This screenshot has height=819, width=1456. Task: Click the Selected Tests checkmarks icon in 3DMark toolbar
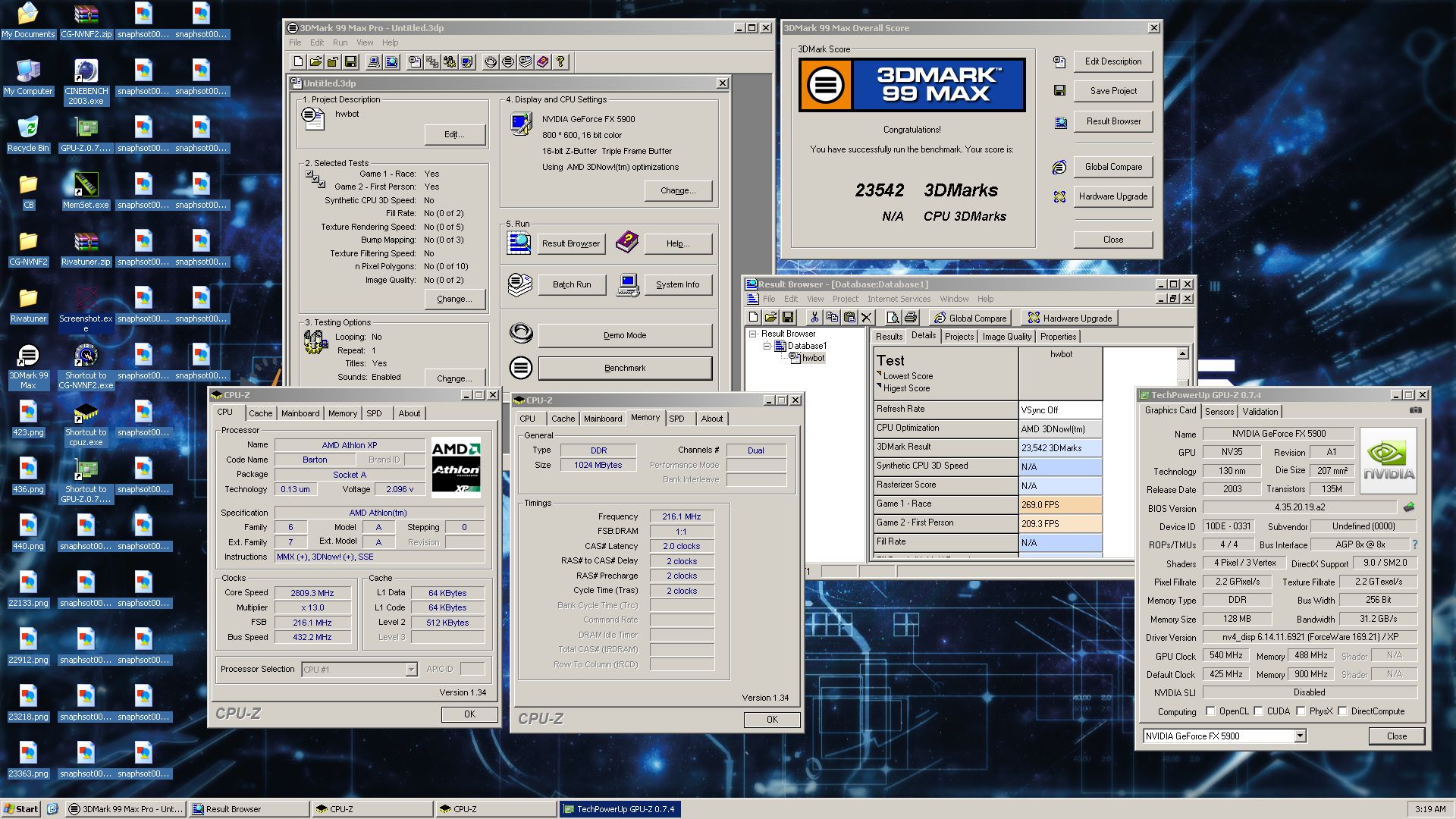point(431,61)
